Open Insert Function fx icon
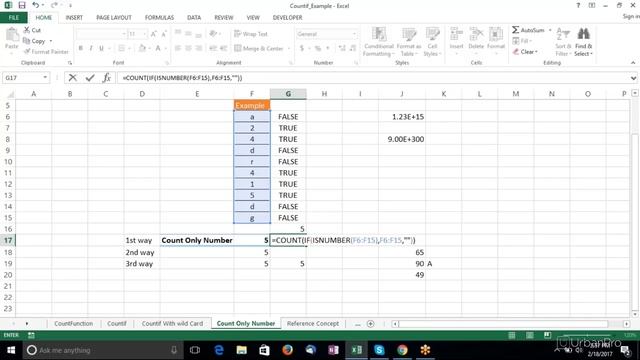This screenshot has width=640, height=360. click(x=107, y=78)
